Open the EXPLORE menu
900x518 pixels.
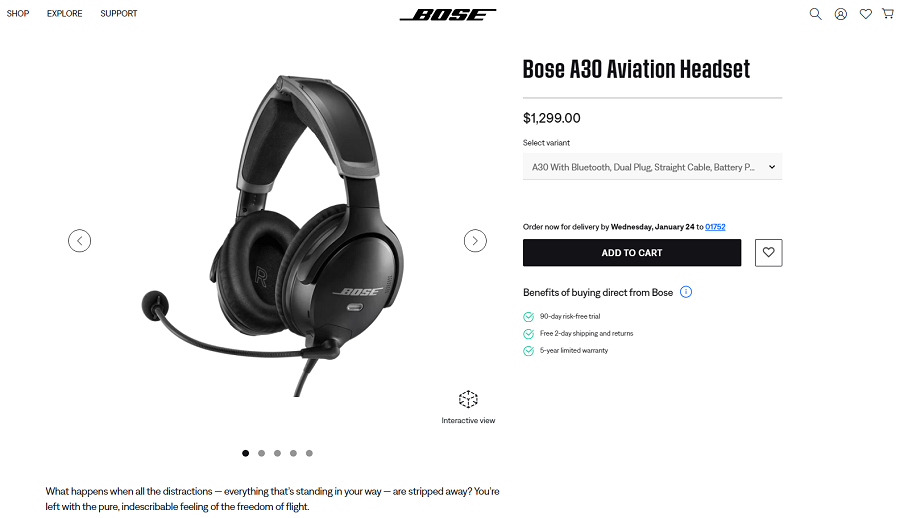pyautogui.click(x=64, y=13)
